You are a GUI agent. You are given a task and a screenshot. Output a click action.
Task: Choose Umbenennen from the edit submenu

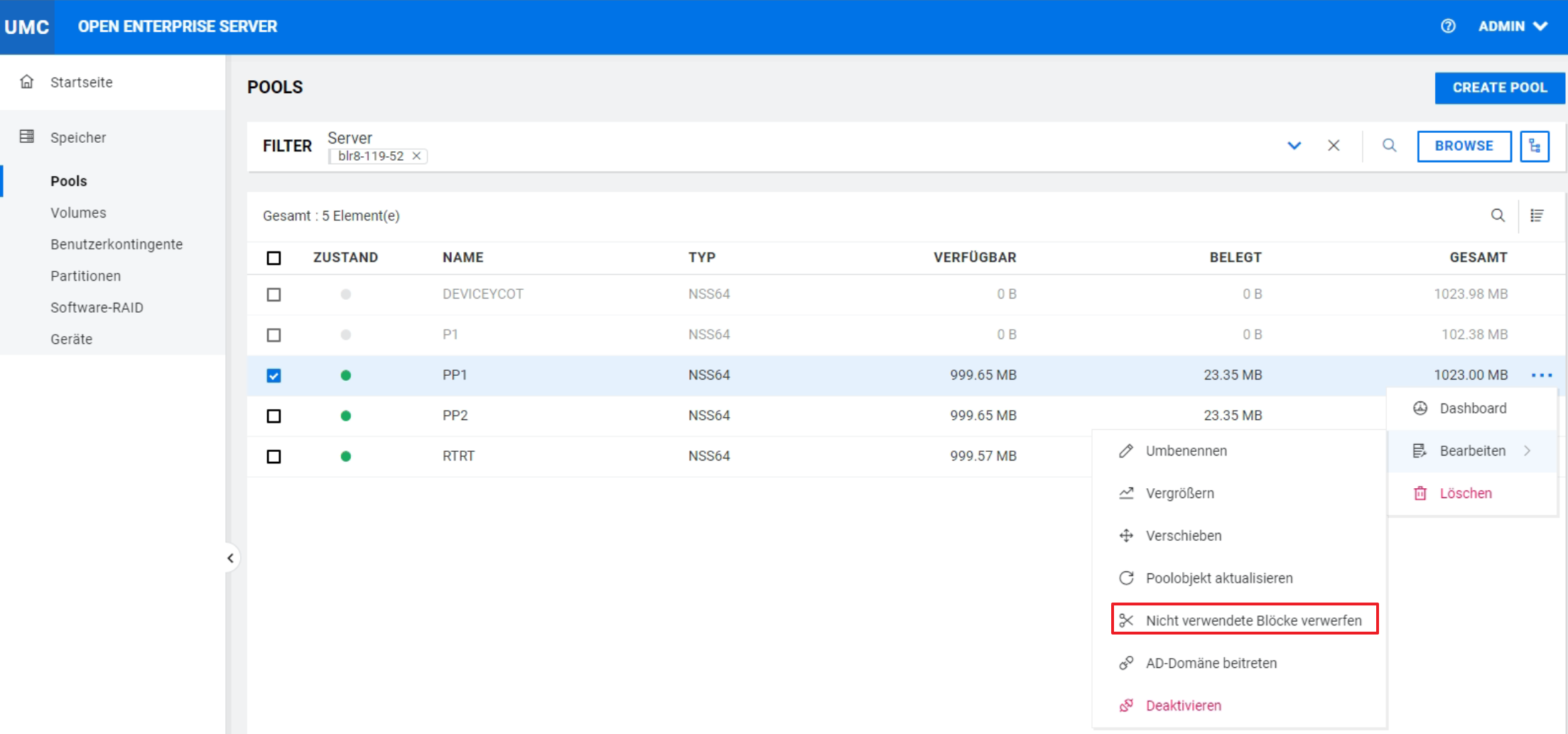point(1186,451)
